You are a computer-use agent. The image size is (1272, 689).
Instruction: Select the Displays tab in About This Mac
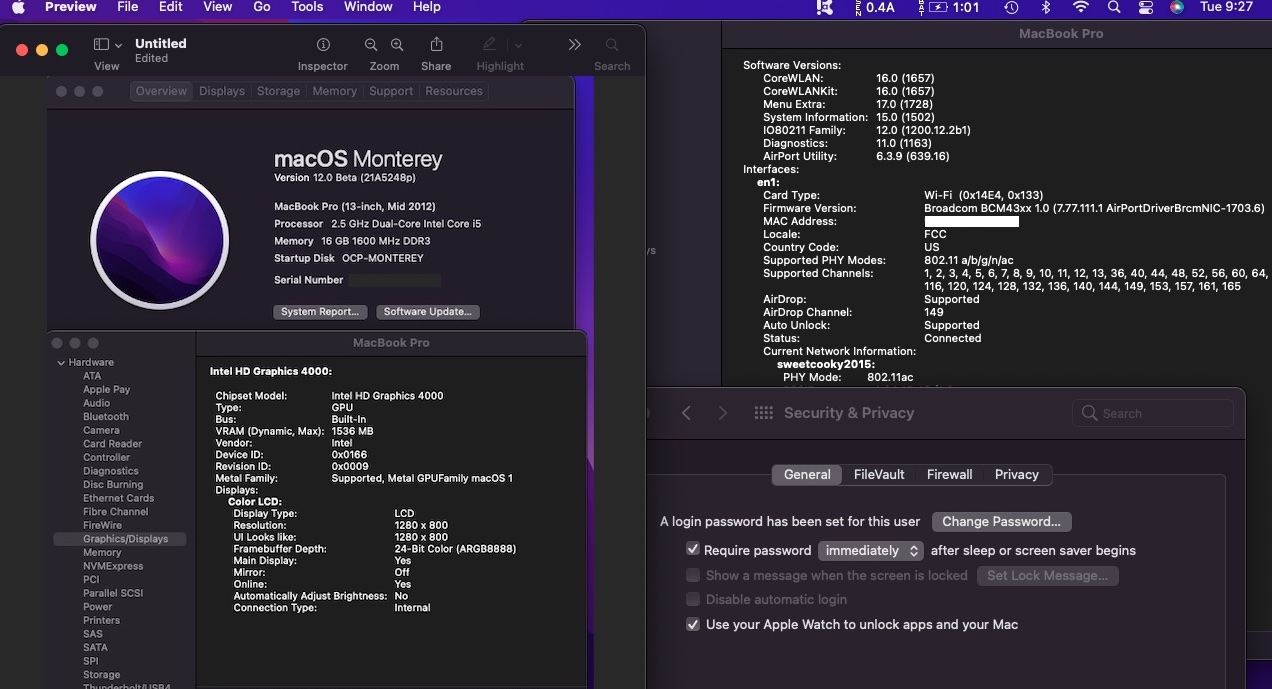222,91
